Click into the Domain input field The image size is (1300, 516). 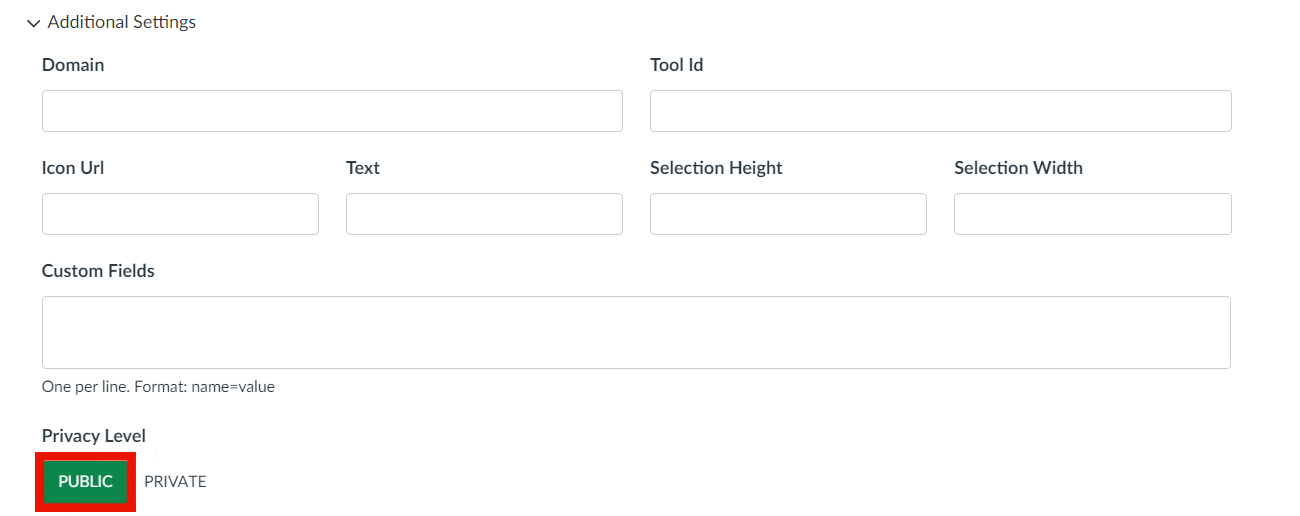coord(332,111)
